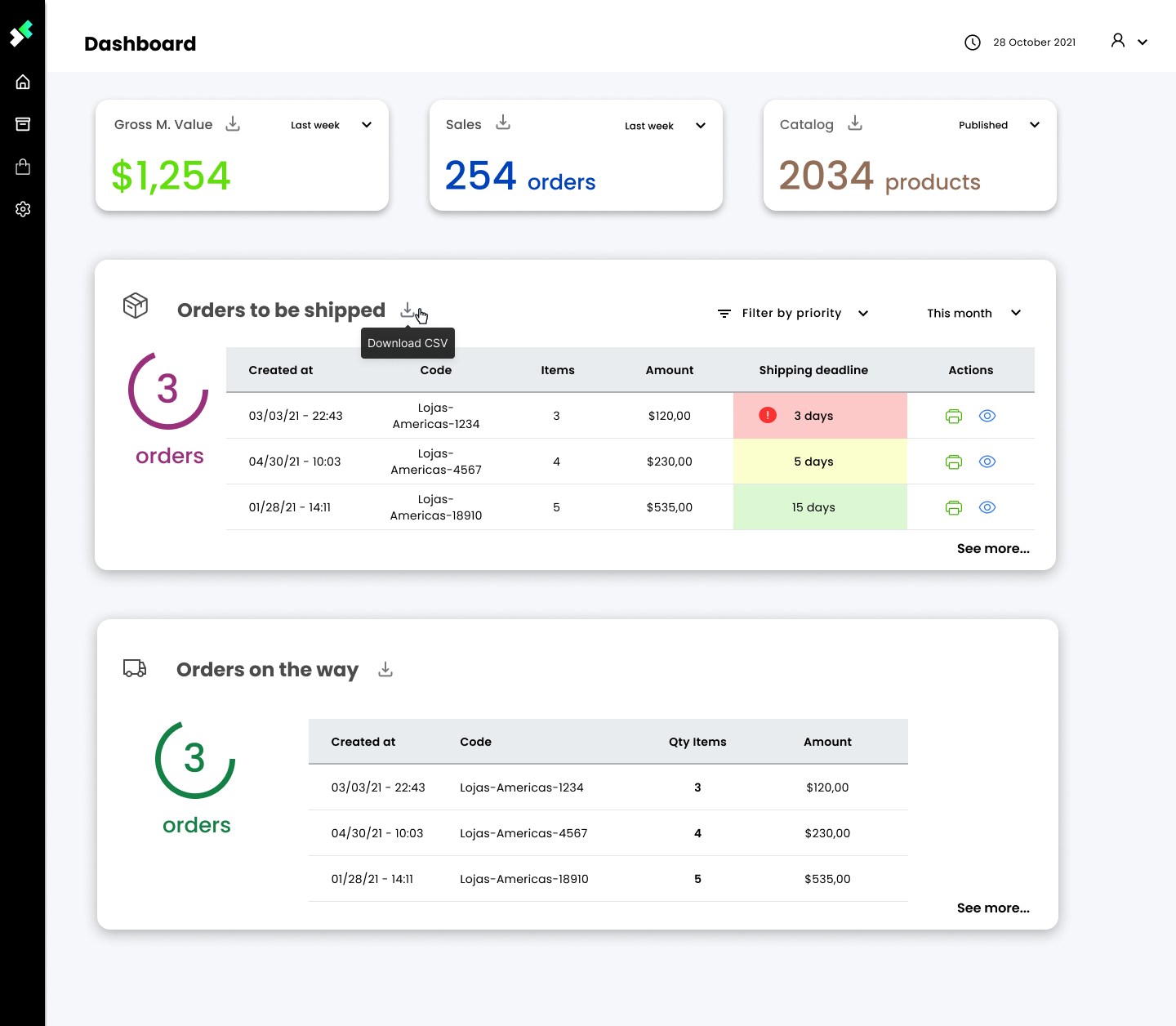Open the home page from sidebar
The height and width of the screenshot is (1026, 1176).
pos(23,82)
